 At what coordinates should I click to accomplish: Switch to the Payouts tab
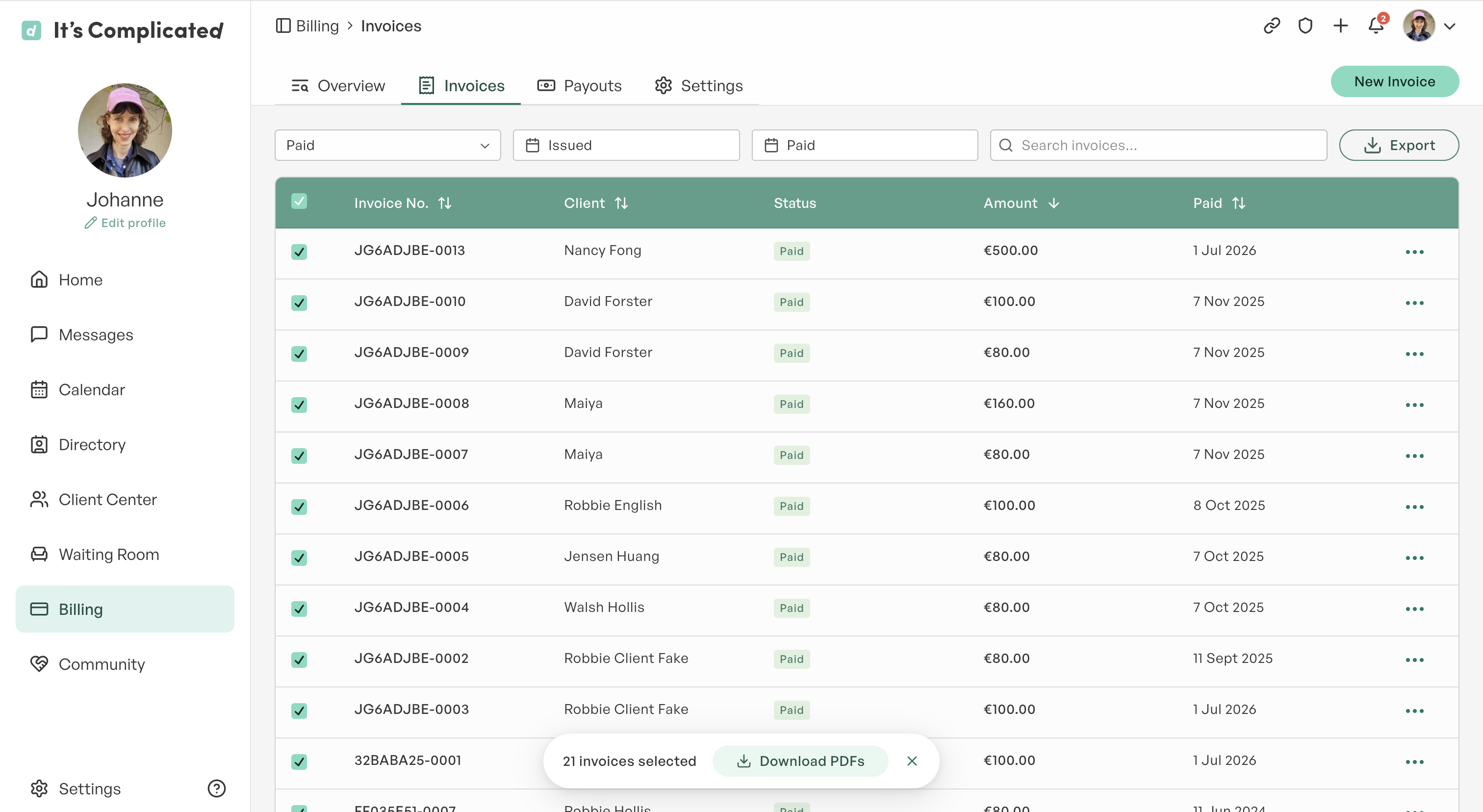pos(579,86)
